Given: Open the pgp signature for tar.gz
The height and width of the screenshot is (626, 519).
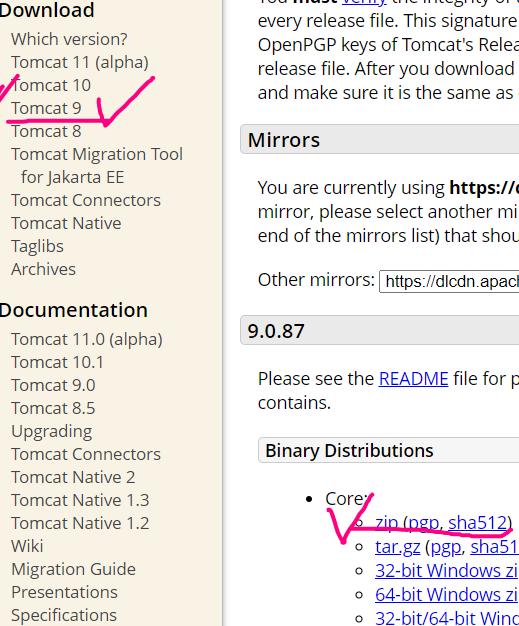Looking at the screenshot, I should pos(446,547).
